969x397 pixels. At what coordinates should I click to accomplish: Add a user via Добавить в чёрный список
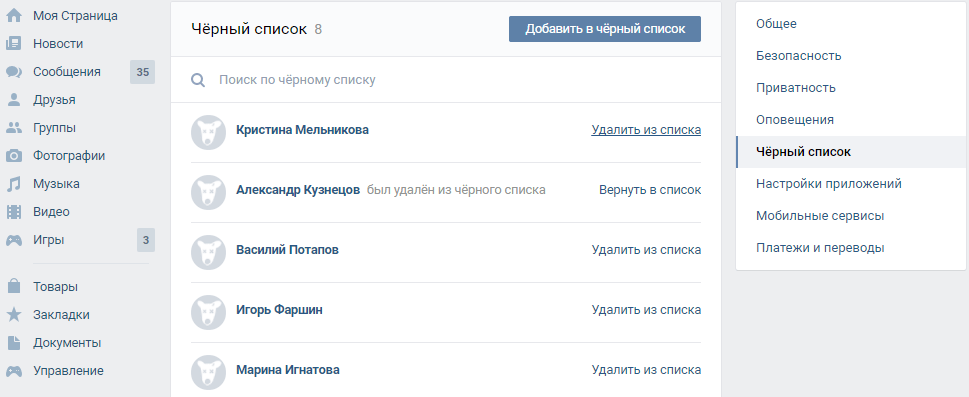pyautogui.click(x=605, y=29)
